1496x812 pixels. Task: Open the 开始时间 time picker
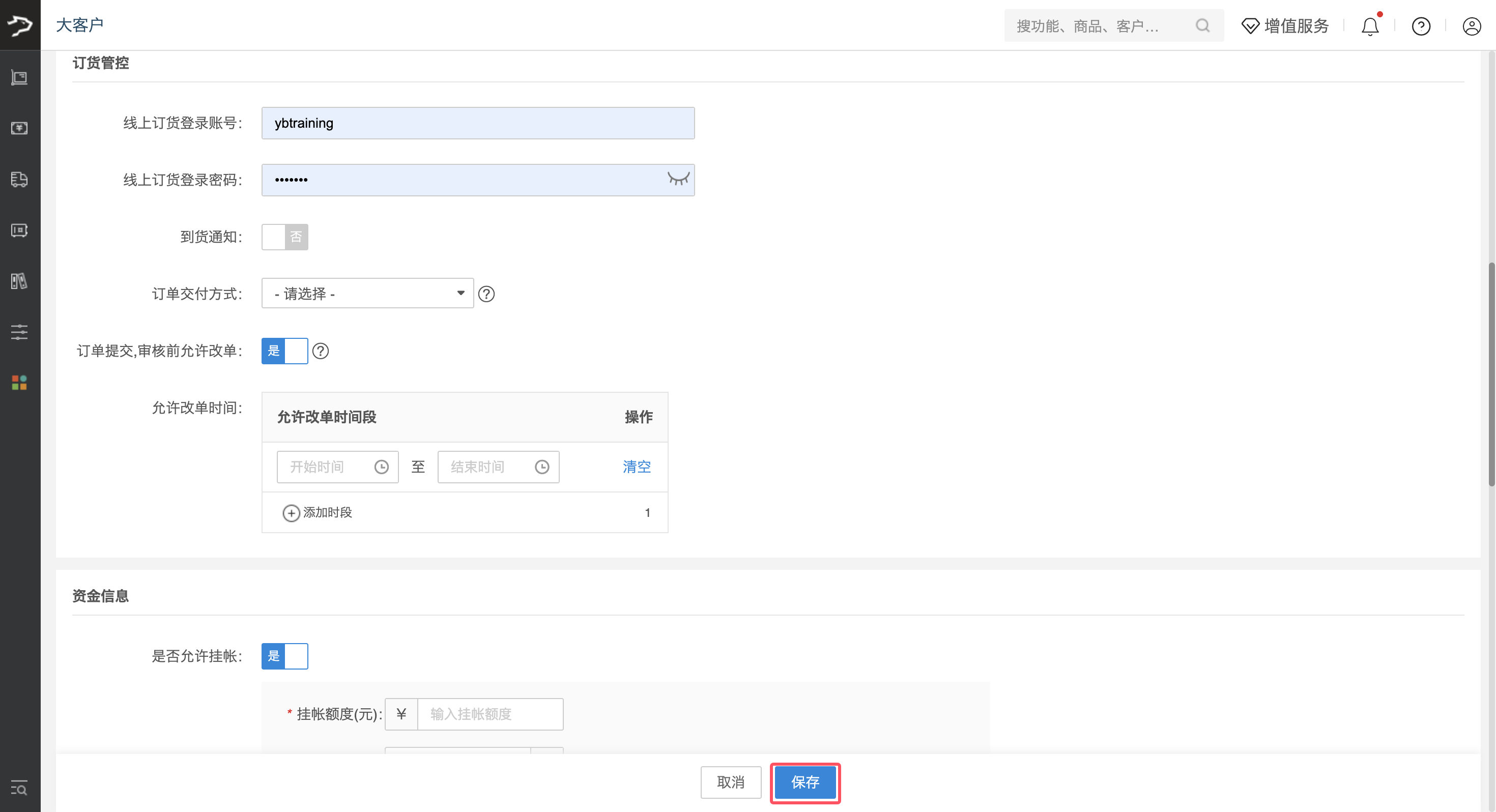[337, 467]
